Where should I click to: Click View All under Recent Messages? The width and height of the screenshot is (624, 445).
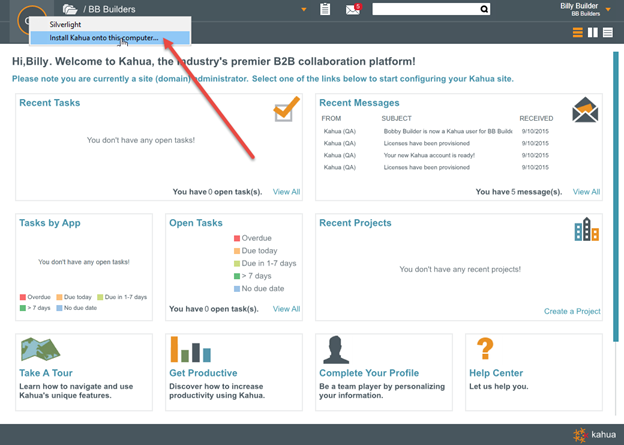586,192
